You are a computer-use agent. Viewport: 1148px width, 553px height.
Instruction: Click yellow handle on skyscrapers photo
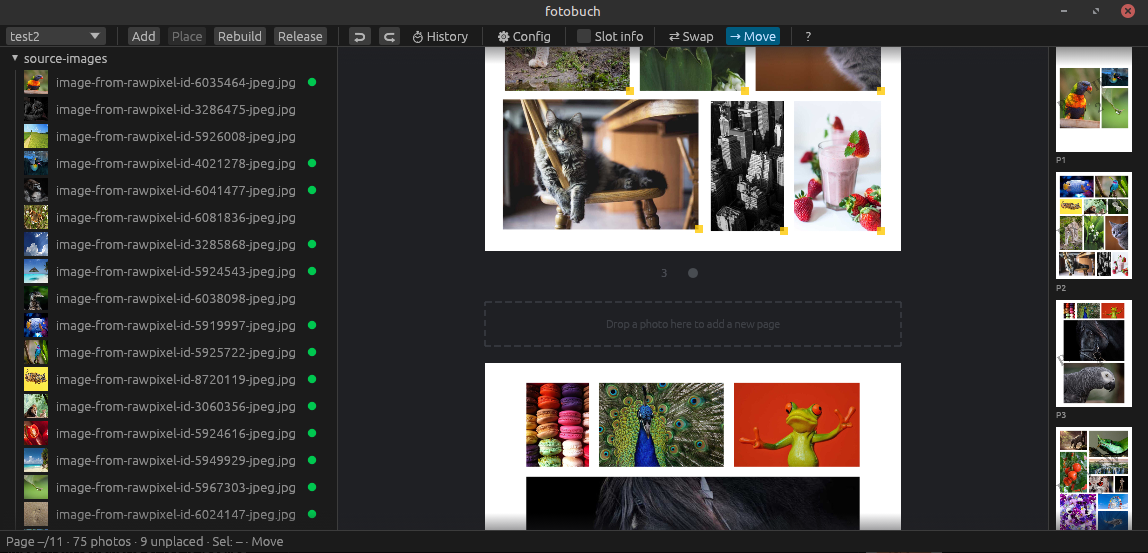[x=783, y=231]
